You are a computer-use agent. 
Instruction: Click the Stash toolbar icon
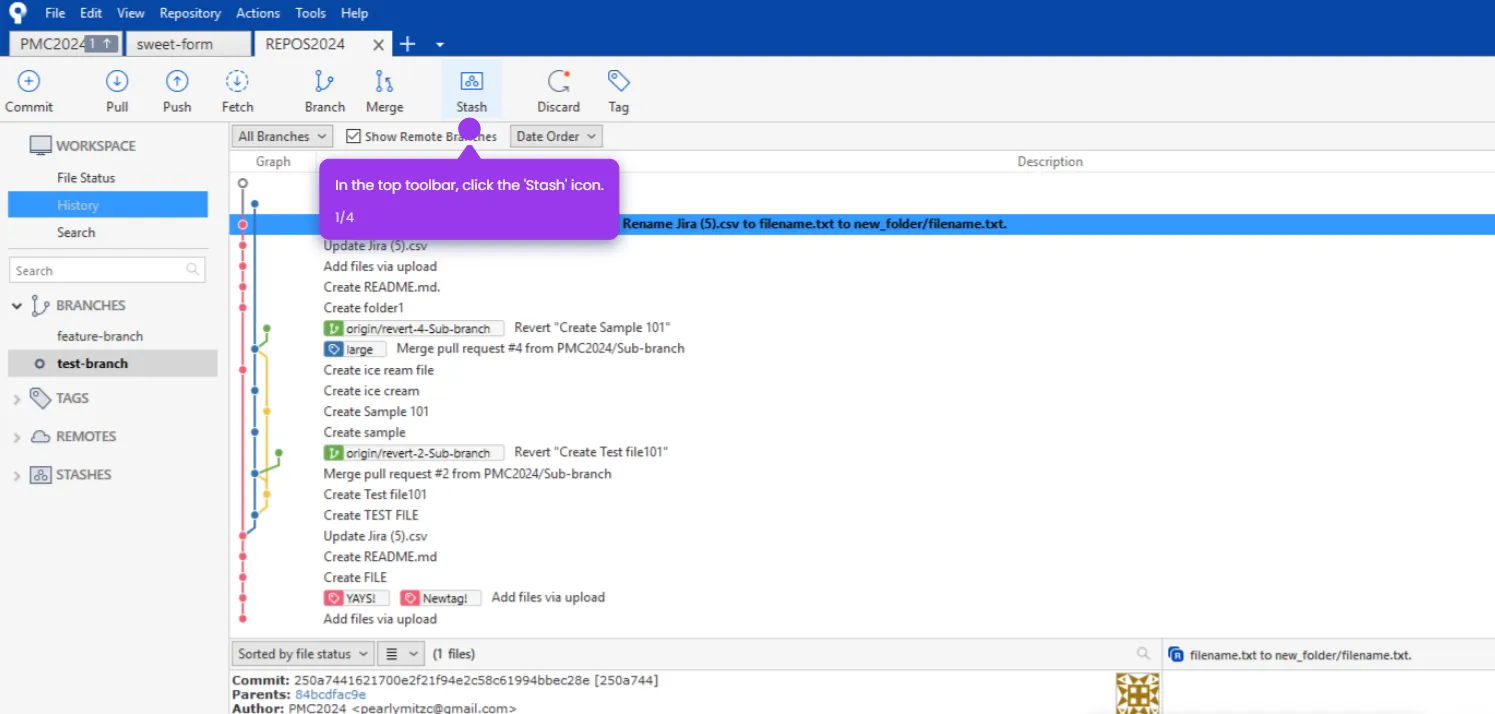coord(471,82)
